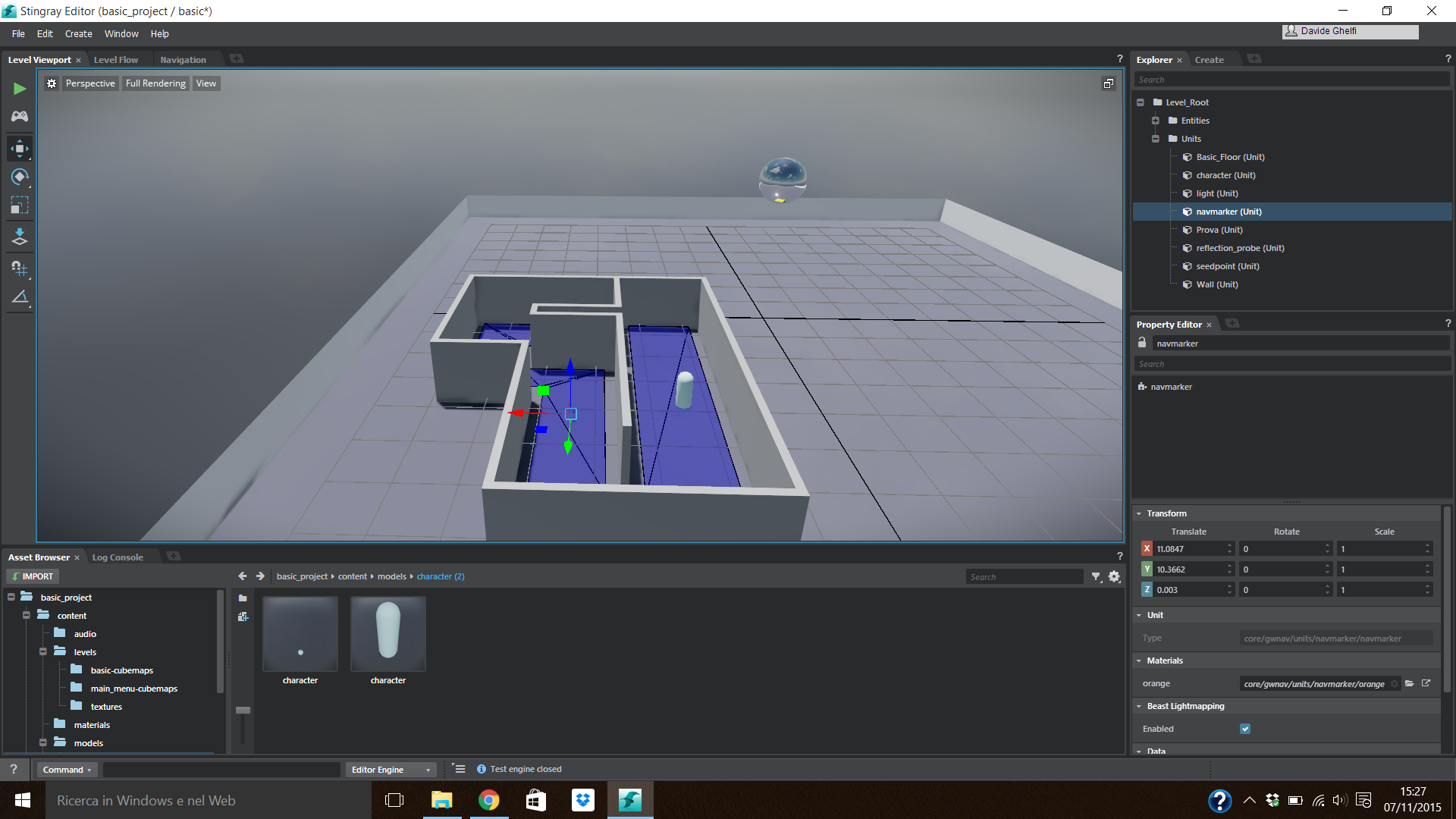Select the capsule character thumbnail
Screen dimensions: 1456x819
tap(388, 634)
